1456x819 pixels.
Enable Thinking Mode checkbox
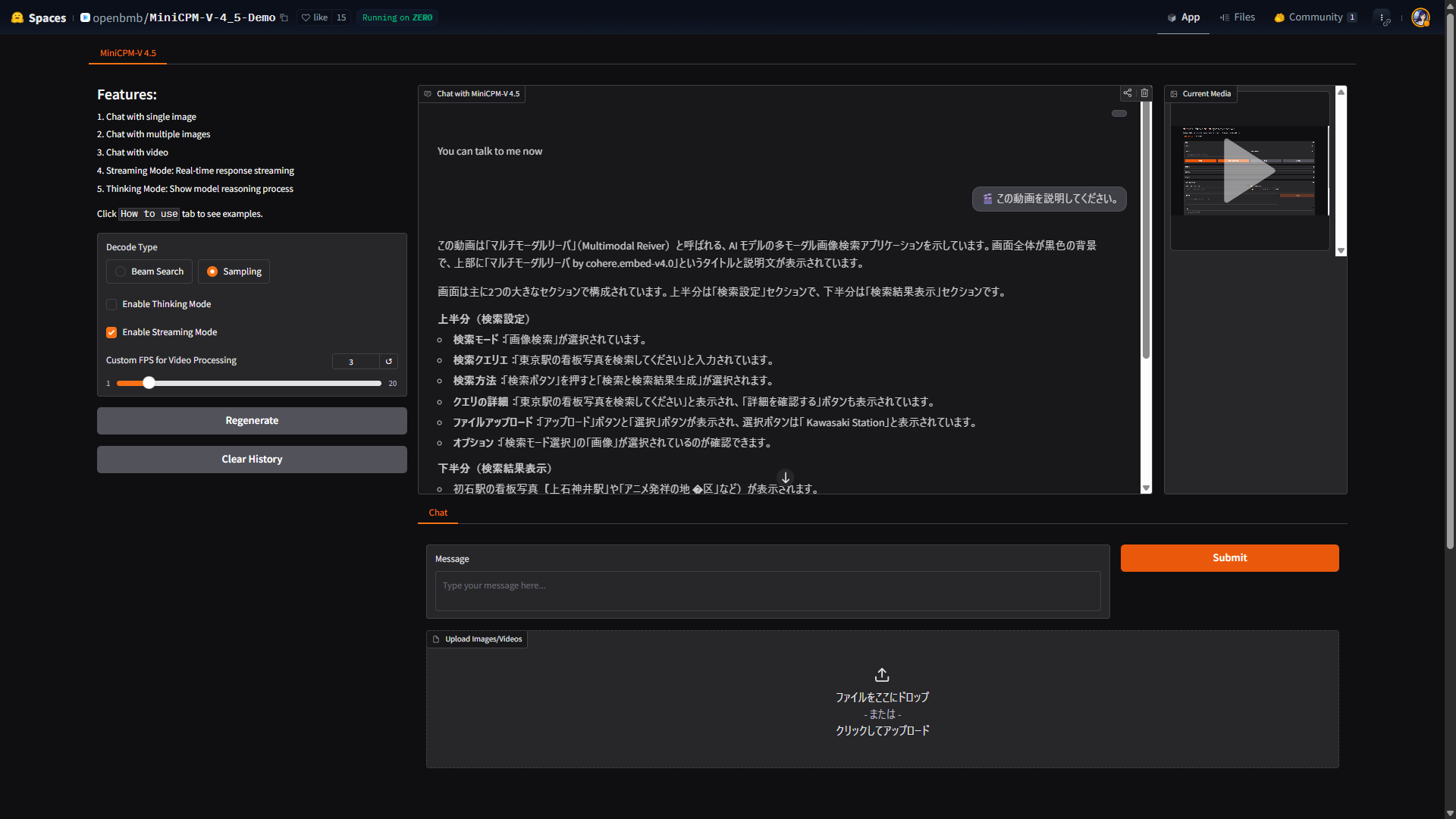[x=111, y=304]
